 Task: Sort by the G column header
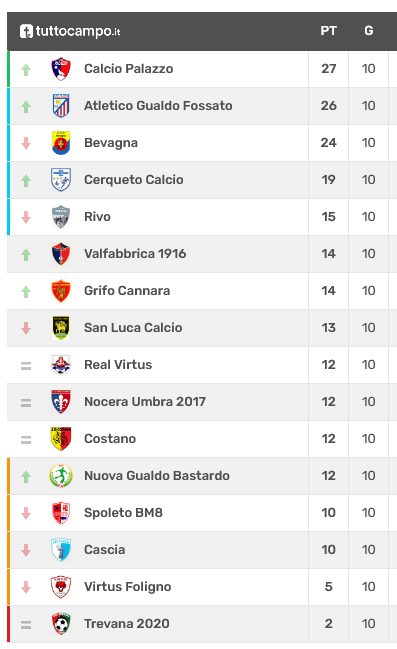[x=368, y=31]
